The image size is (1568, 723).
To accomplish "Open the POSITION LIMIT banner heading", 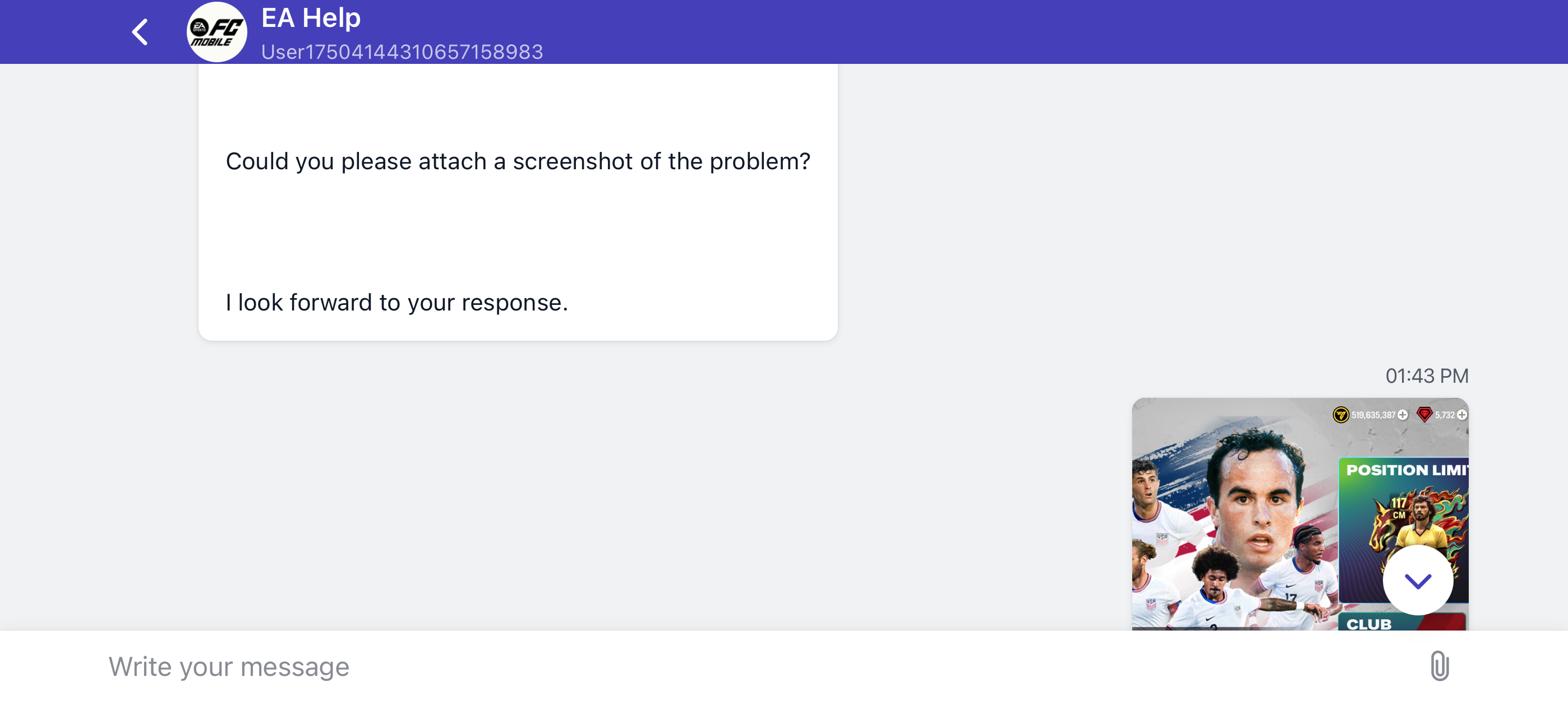I will pos(1406,470).
